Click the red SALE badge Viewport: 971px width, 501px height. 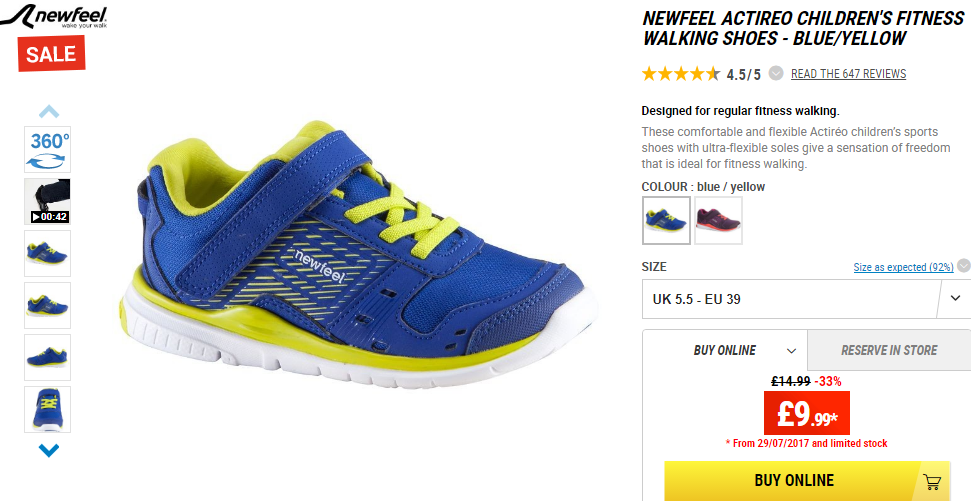[x=51, y=54]
